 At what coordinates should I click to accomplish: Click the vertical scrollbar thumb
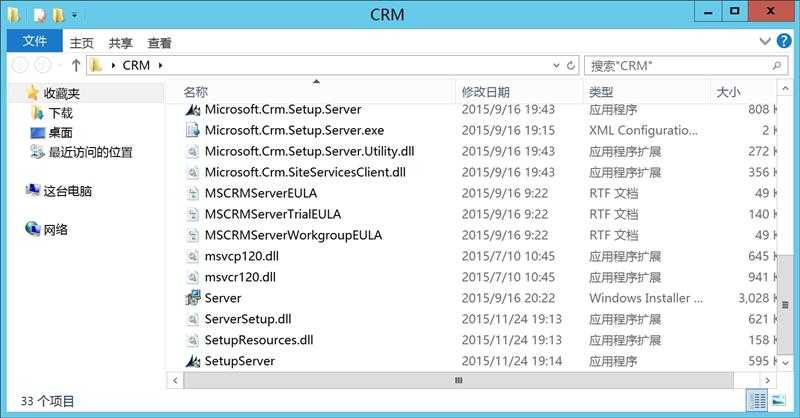(x=785, y=305)
